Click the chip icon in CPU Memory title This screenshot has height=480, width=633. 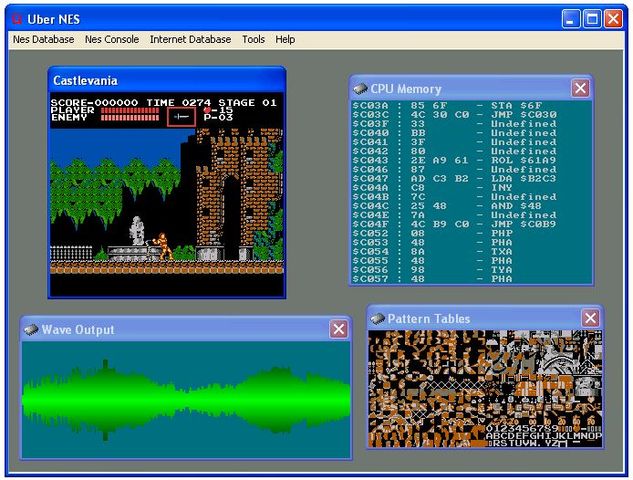click(x=360, y=88)
